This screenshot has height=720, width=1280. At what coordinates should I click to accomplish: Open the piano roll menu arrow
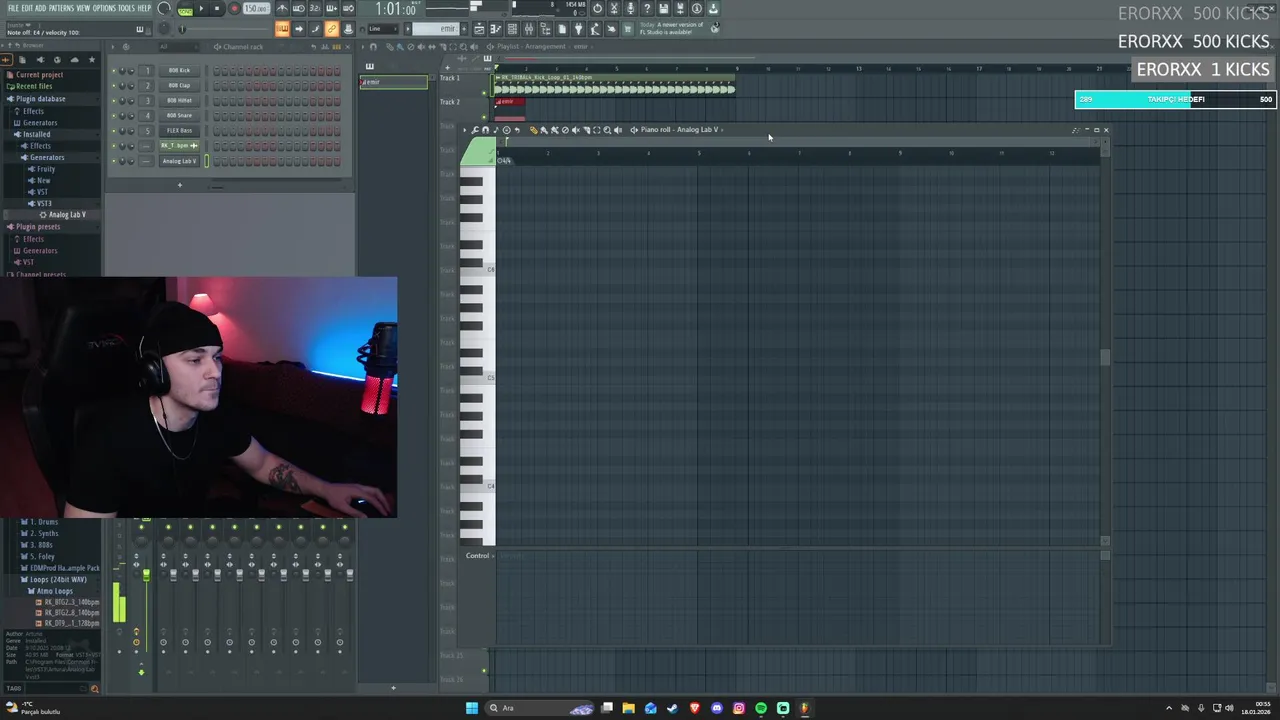click(x=465, y=130)
